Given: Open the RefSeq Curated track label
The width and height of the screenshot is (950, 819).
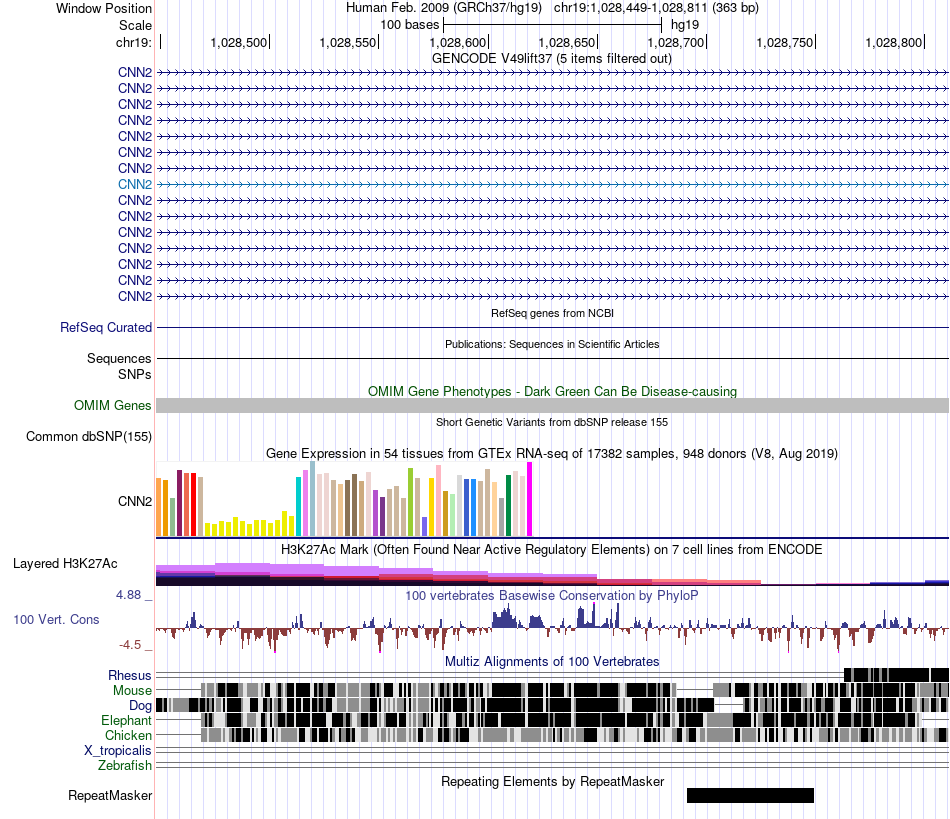Looking at the screenshot, I should click(105, 328).
